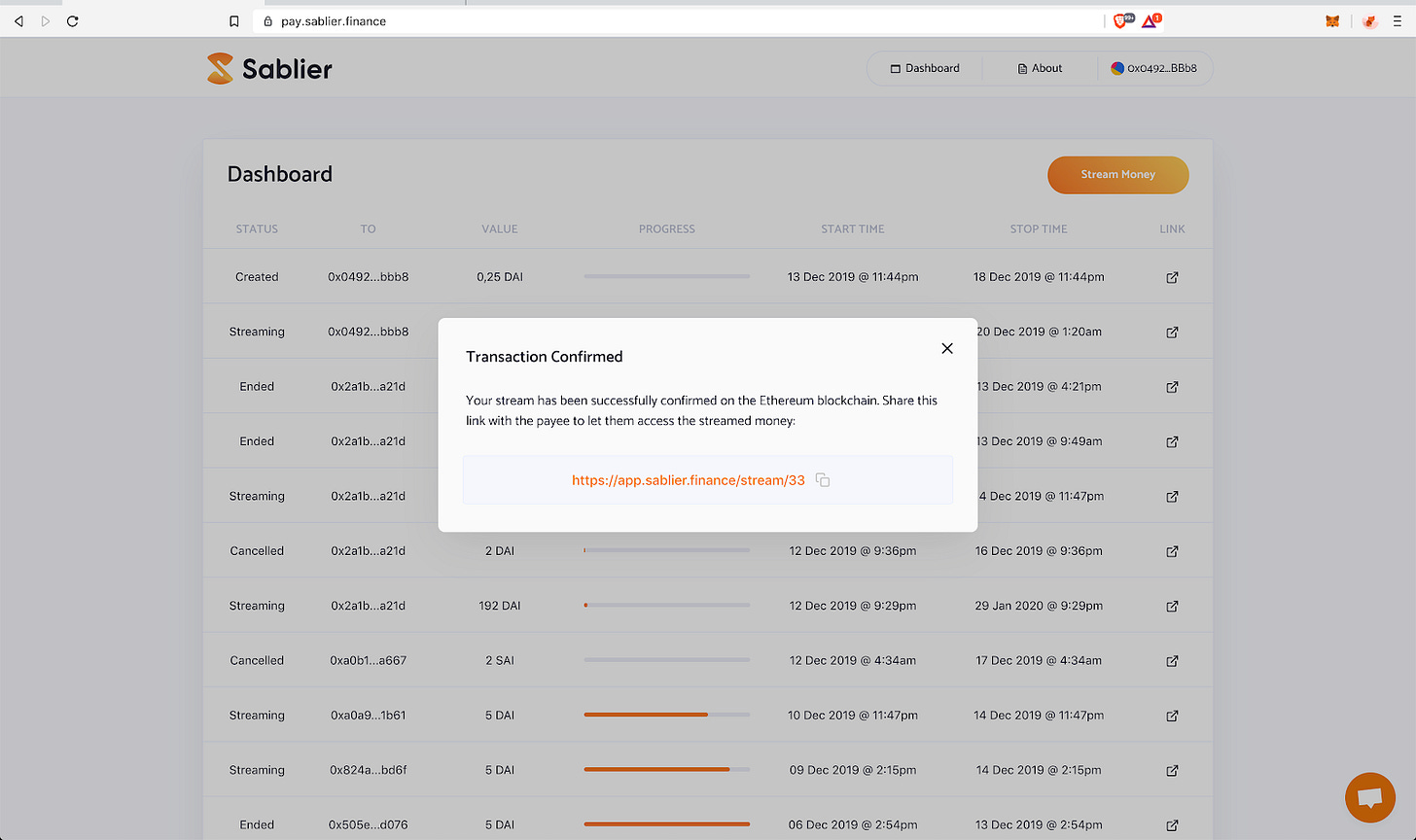Open link for the 192 DAI stream
Viewport: 1416px width, 840px height.
[x=1172, y=606]
